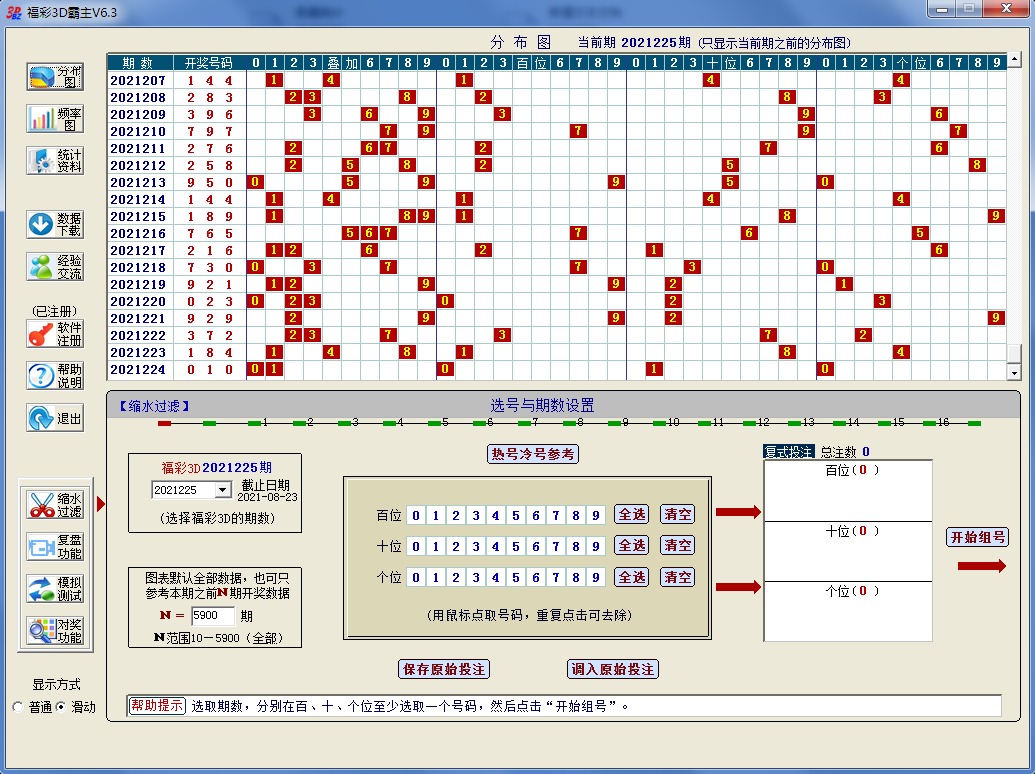Click the 退出 exit icon
Viewport: 1035px width, 774px height.
(55, 418)
